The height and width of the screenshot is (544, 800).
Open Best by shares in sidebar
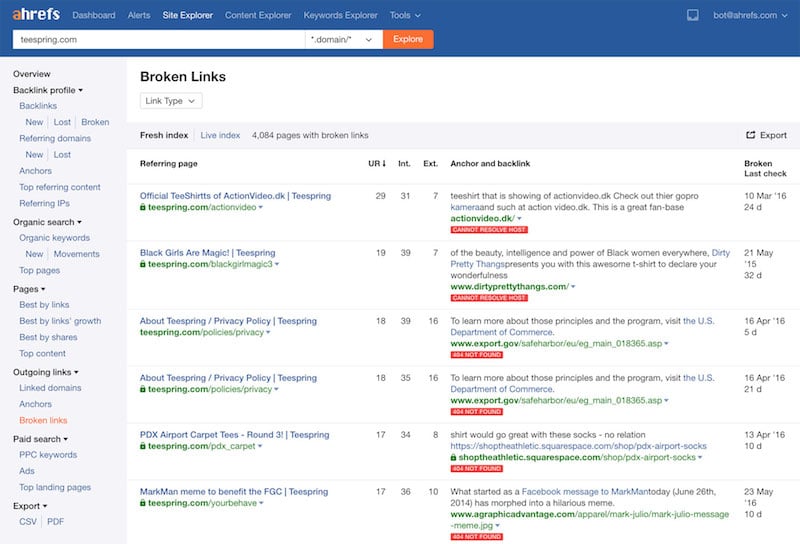(x=48, y=337)
